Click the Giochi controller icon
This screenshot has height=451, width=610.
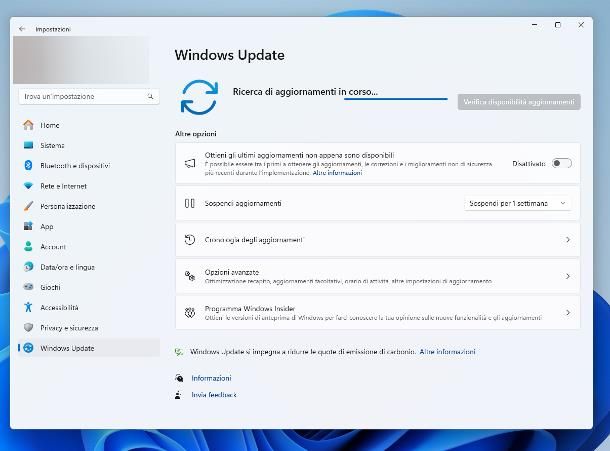[28, 287]
